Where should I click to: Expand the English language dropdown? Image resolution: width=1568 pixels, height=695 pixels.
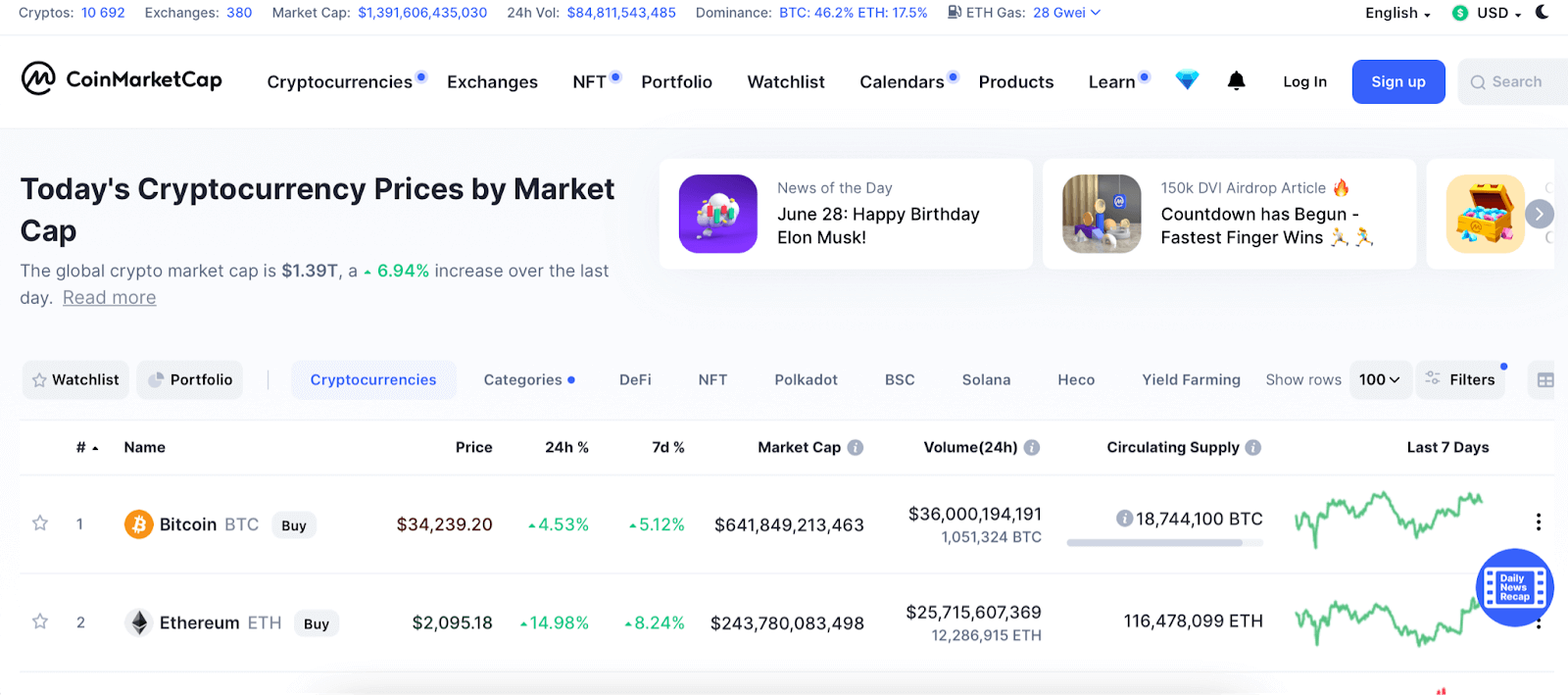(1398, 13)
